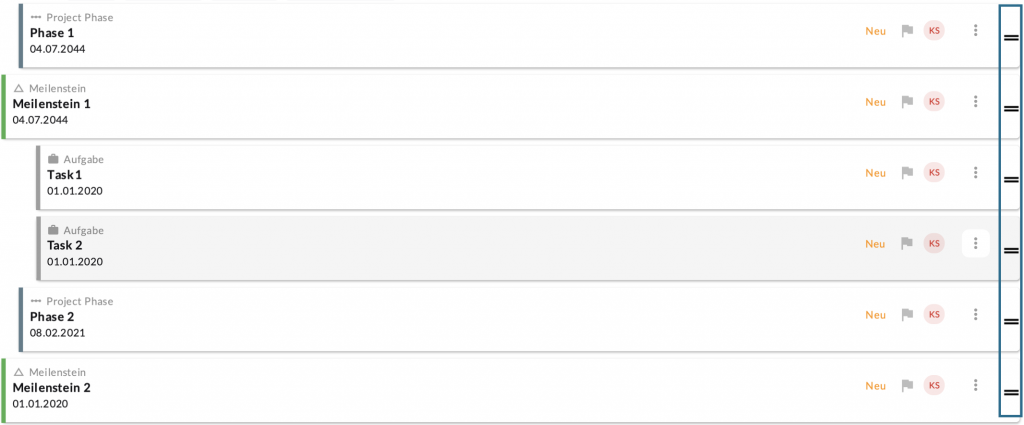Image resolution: width=1024 pixels, height=425 pixels.
Task: Open the three-dot menu for Task1
Action: tap(975, 172)
